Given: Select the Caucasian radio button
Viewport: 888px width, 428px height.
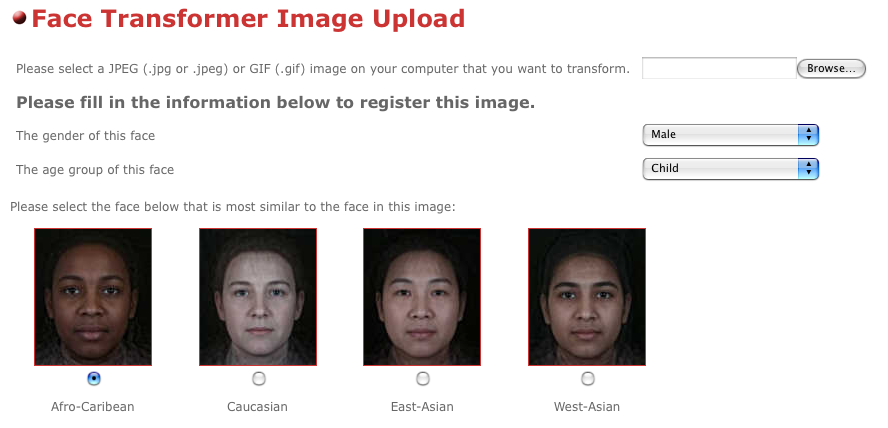Looking at the screenshot, I should click(258, 378).
